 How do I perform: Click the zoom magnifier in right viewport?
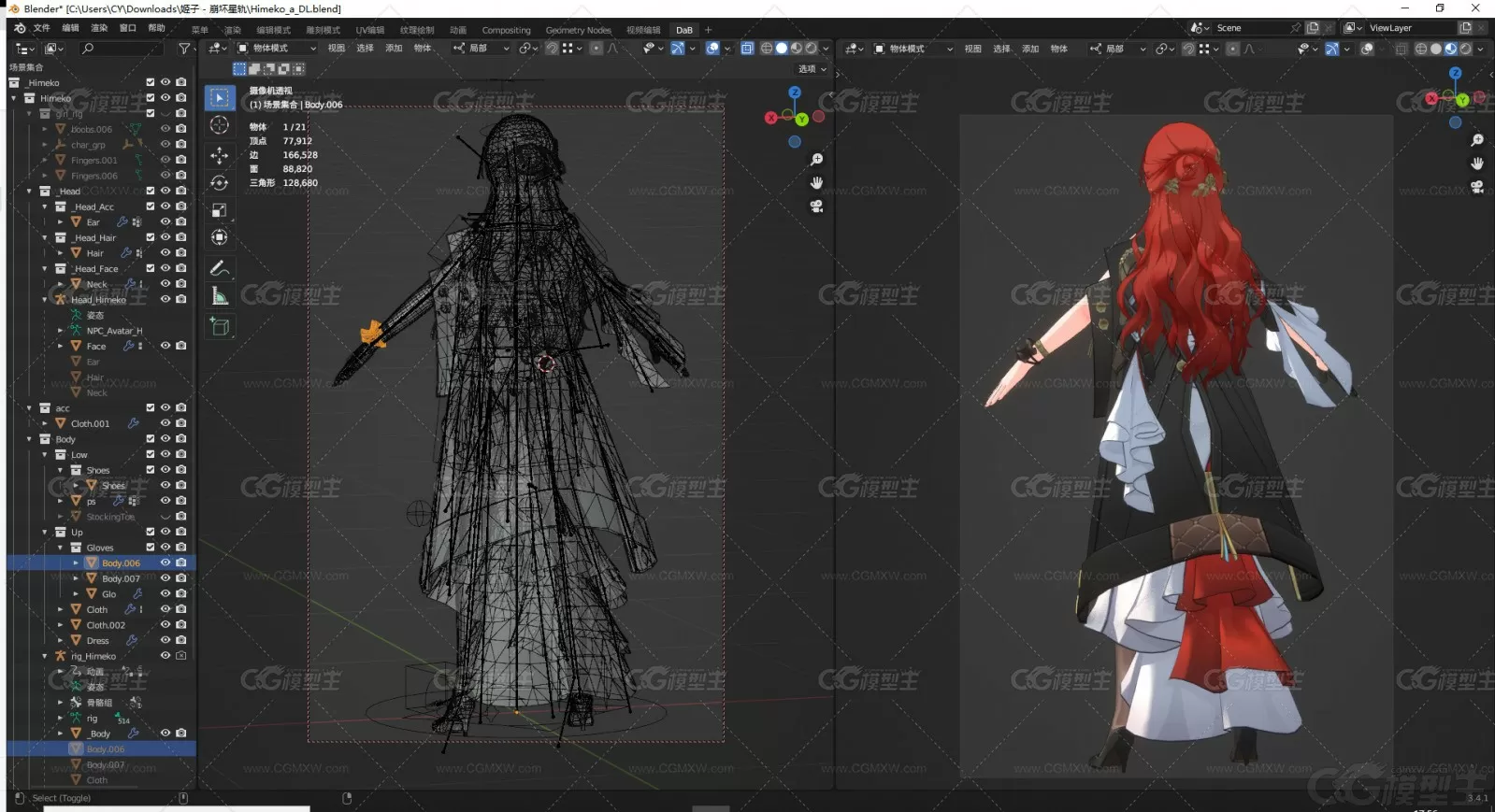pos(1477,140)
